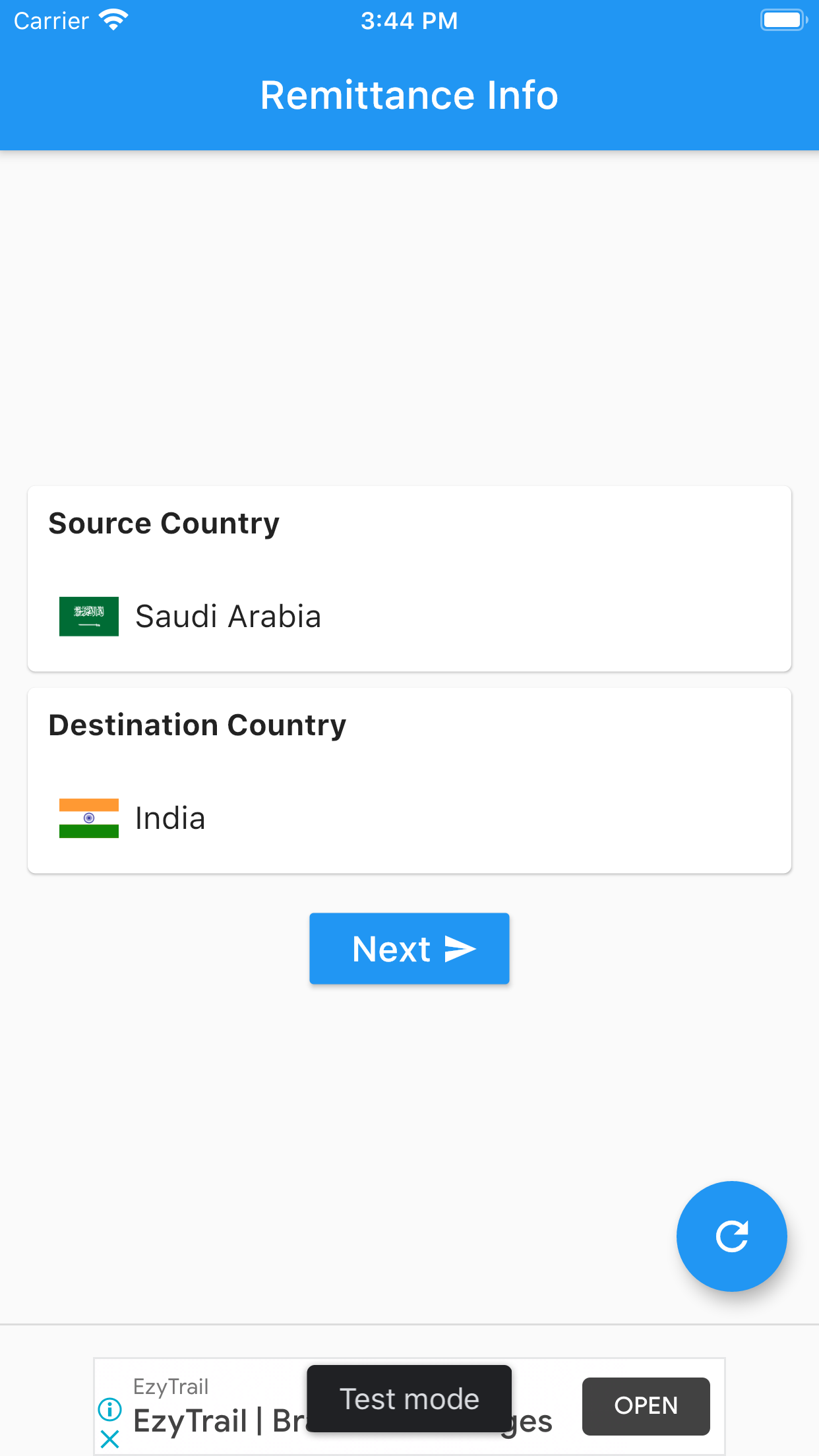Tap the send arrow inside the Next button
This screenshot has height=1456, width=819.
pyautogui.click(x=460, y=948)
